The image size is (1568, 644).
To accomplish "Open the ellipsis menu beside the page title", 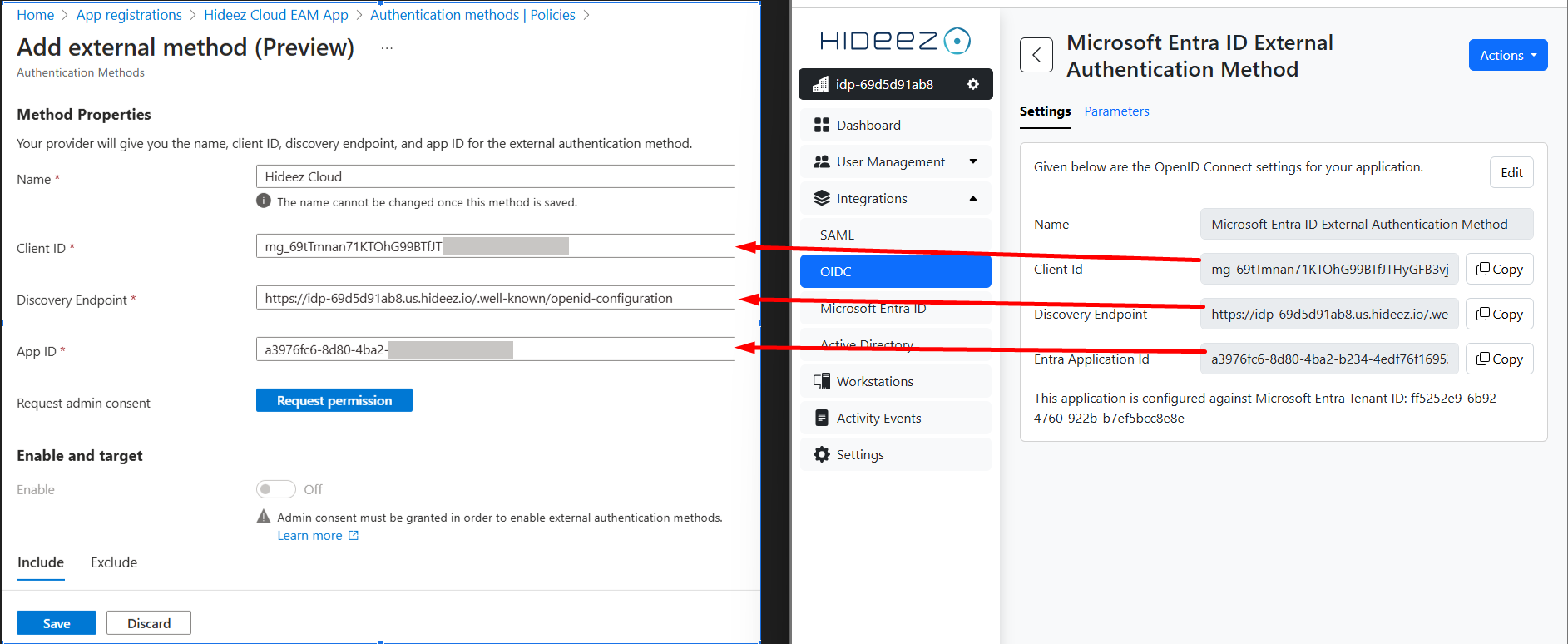I will (386, 48).
